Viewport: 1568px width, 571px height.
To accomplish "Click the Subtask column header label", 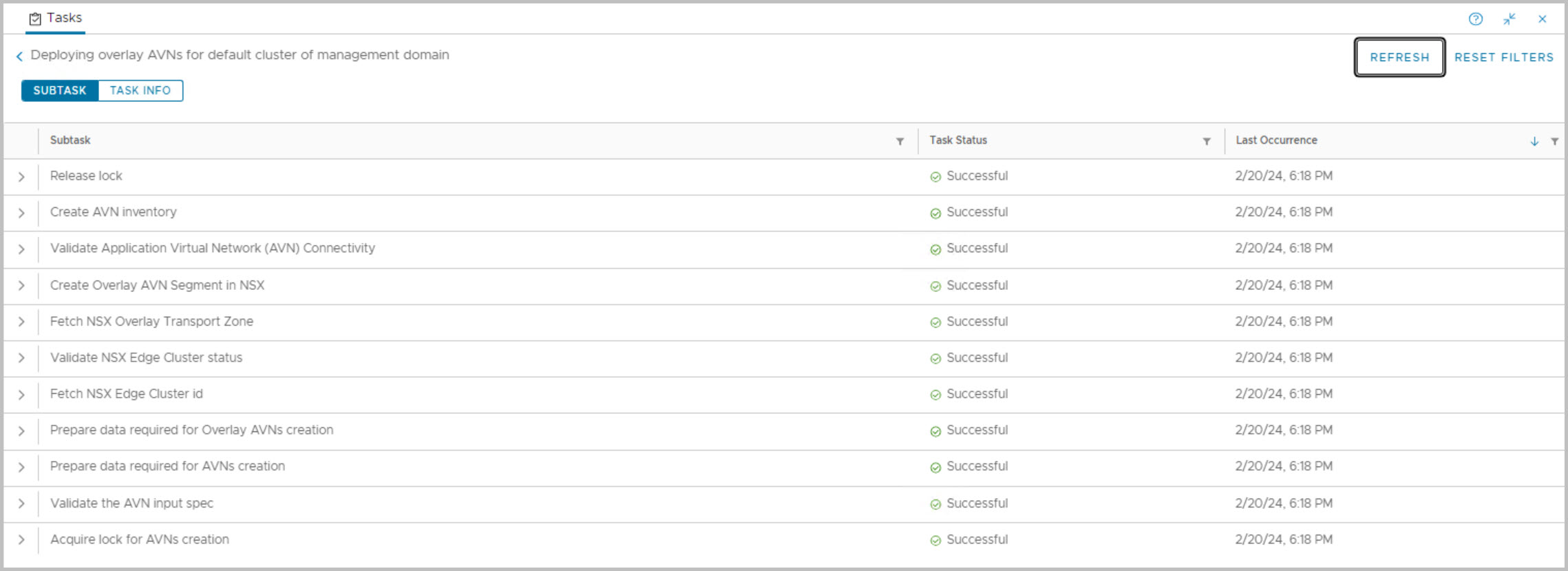I will [70, 141].
